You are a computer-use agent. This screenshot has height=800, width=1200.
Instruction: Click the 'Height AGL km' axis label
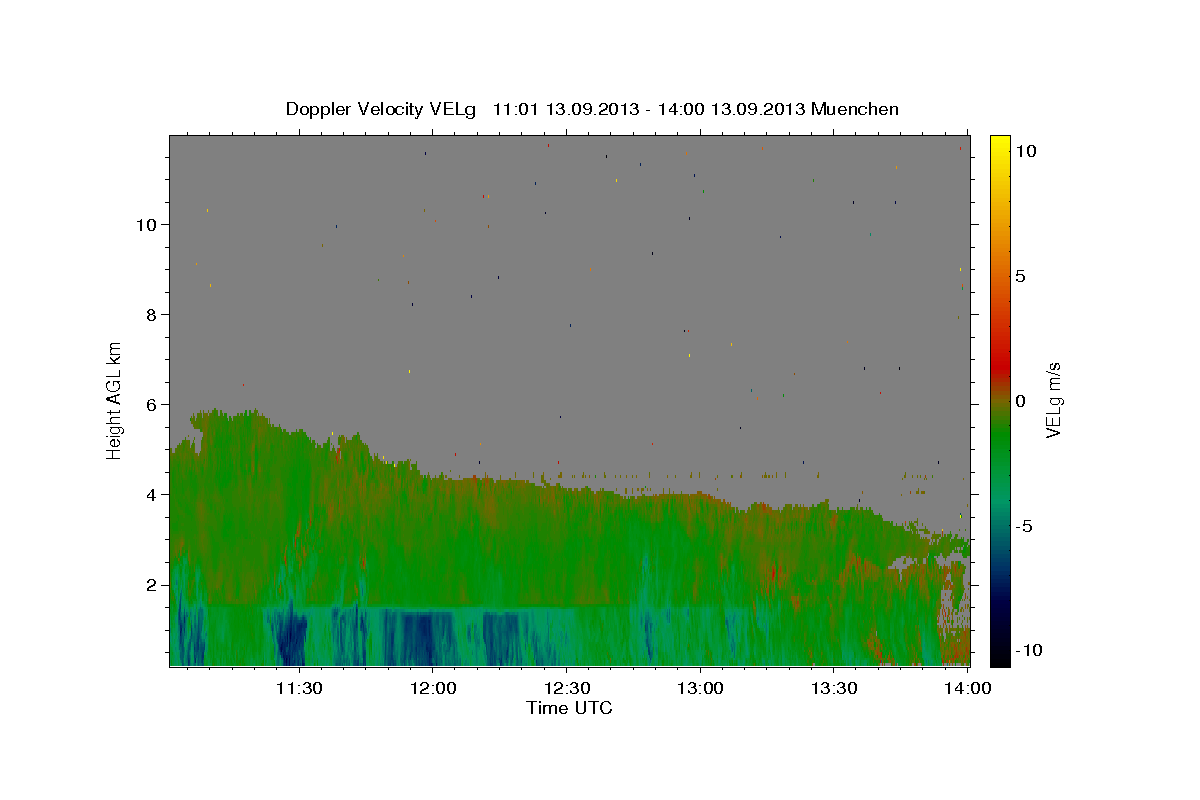point(115,399)
